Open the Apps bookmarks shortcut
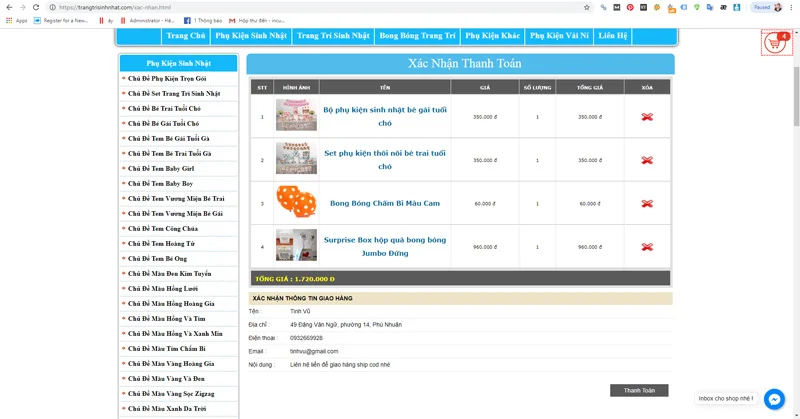The image size is (800, 419). 17,20
